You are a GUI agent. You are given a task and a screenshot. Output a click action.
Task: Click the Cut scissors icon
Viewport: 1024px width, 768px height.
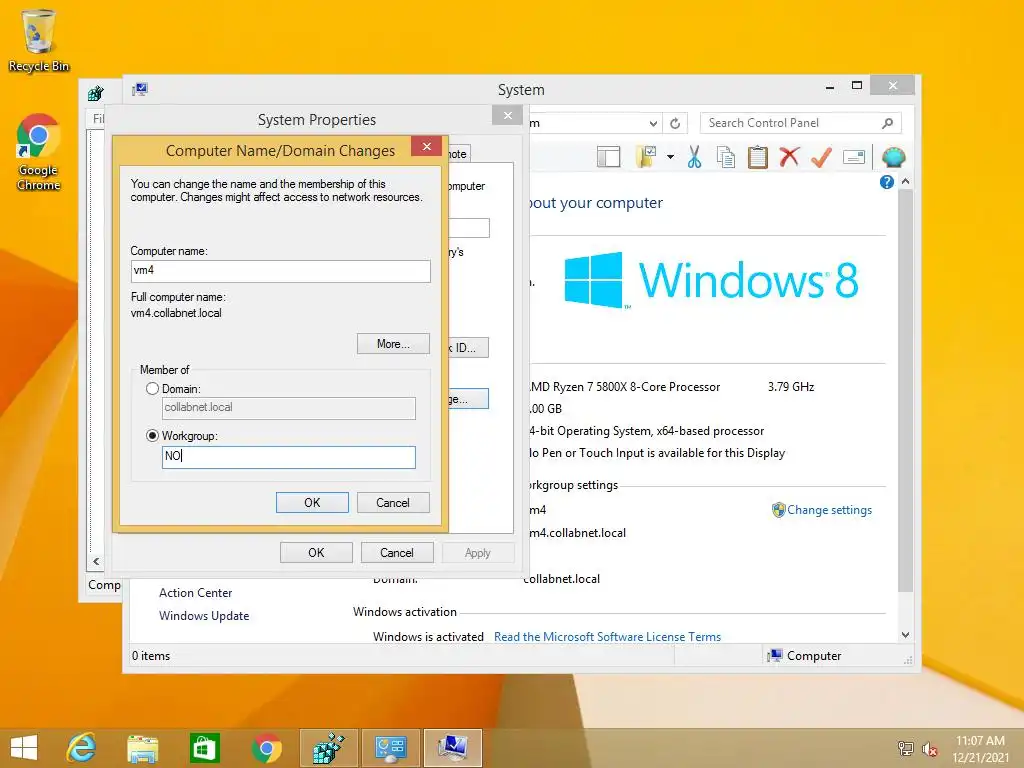coord(694,157)
